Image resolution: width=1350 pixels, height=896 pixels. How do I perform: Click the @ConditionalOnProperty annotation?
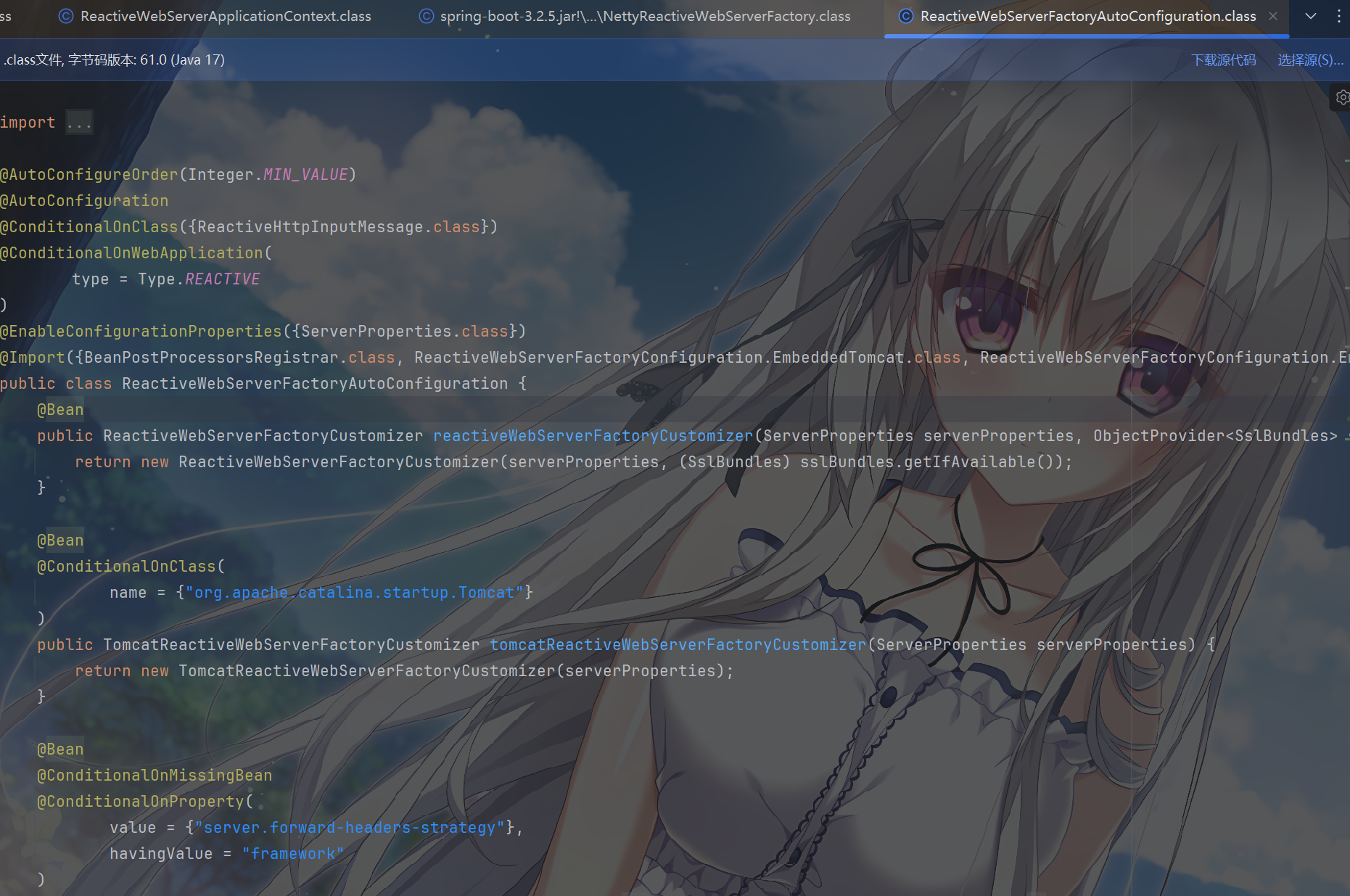(141, 801)
